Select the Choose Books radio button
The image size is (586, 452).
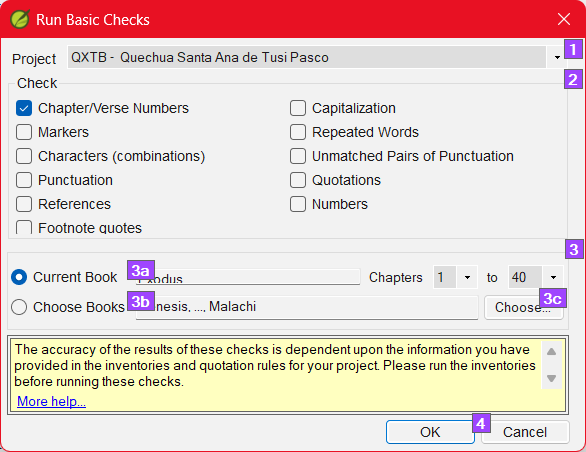click(x=19, y=307)
